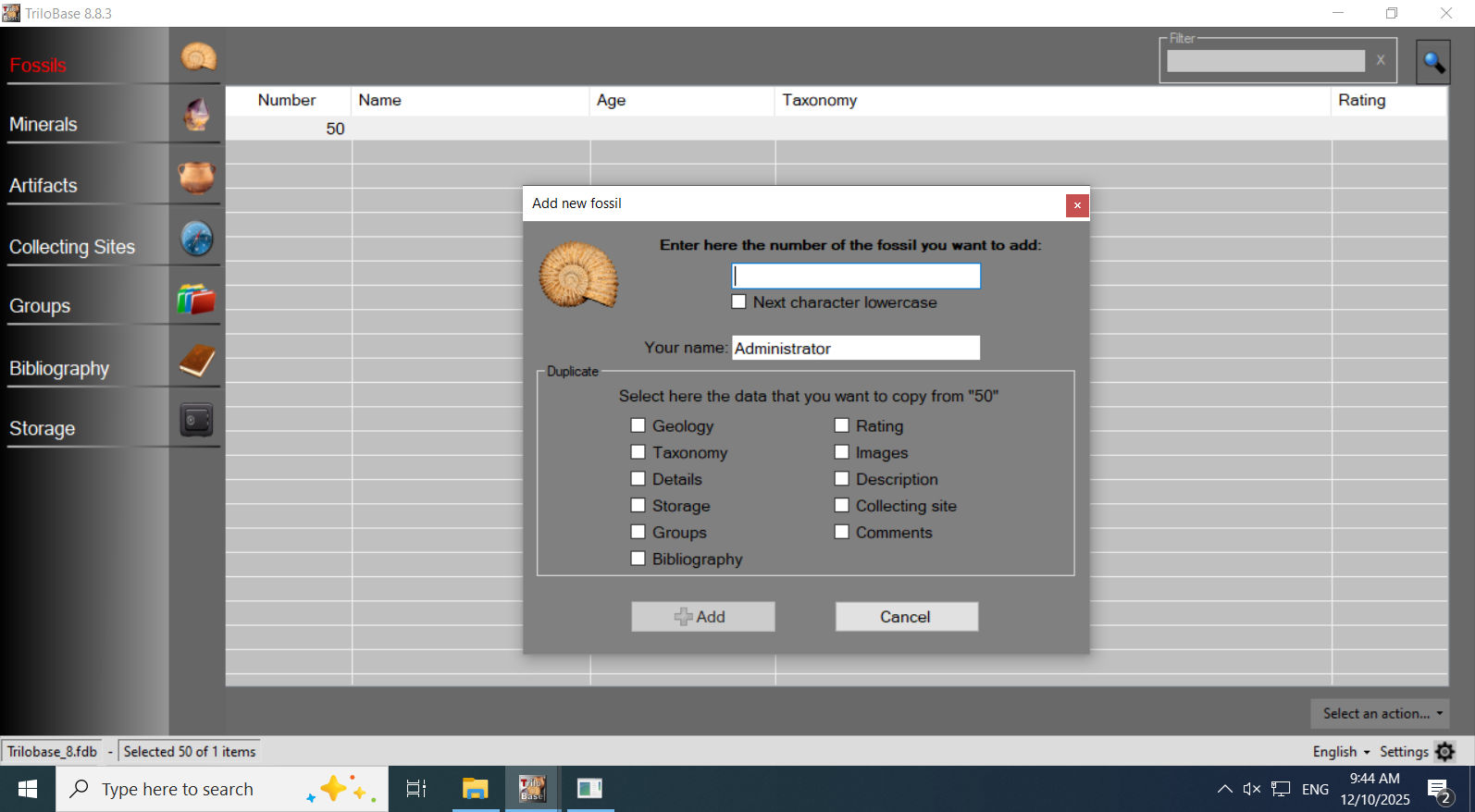Close the Add new fossil dialog
The height and width of the screenshot is (812, 1475).
(x=1077, y=205)
